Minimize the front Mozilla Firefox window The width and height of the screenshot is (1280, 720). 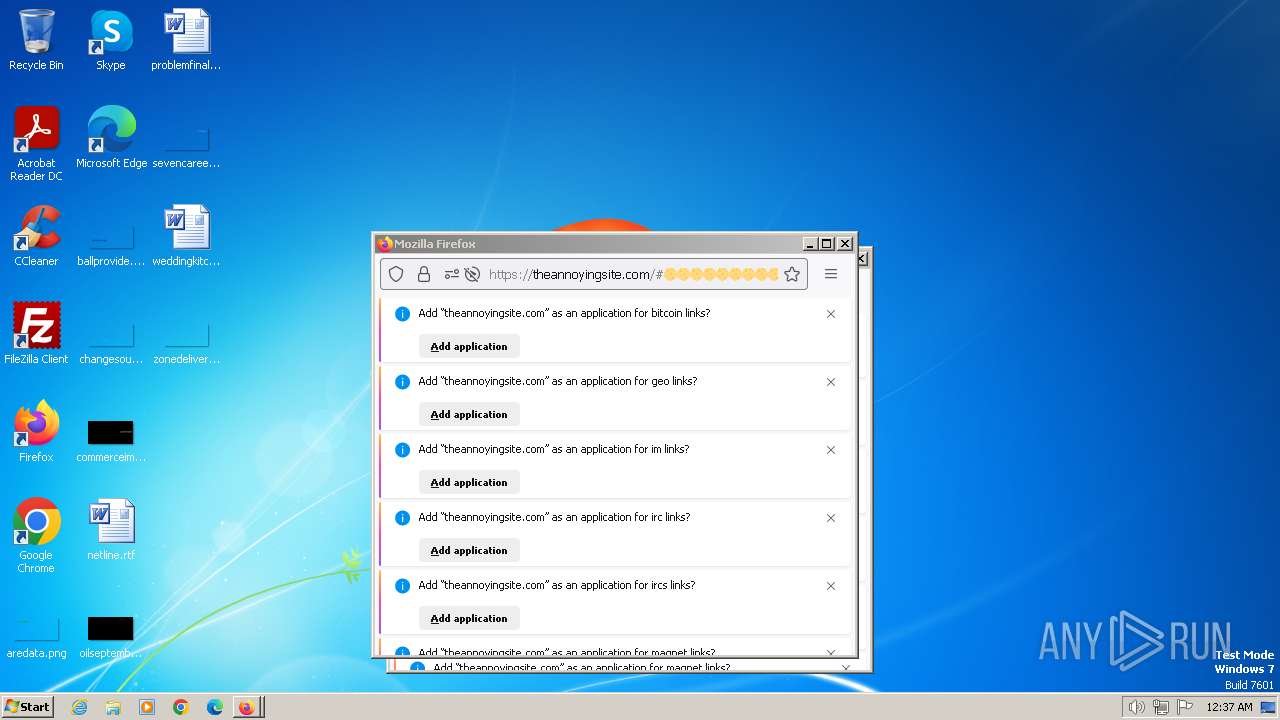(810, 244)
